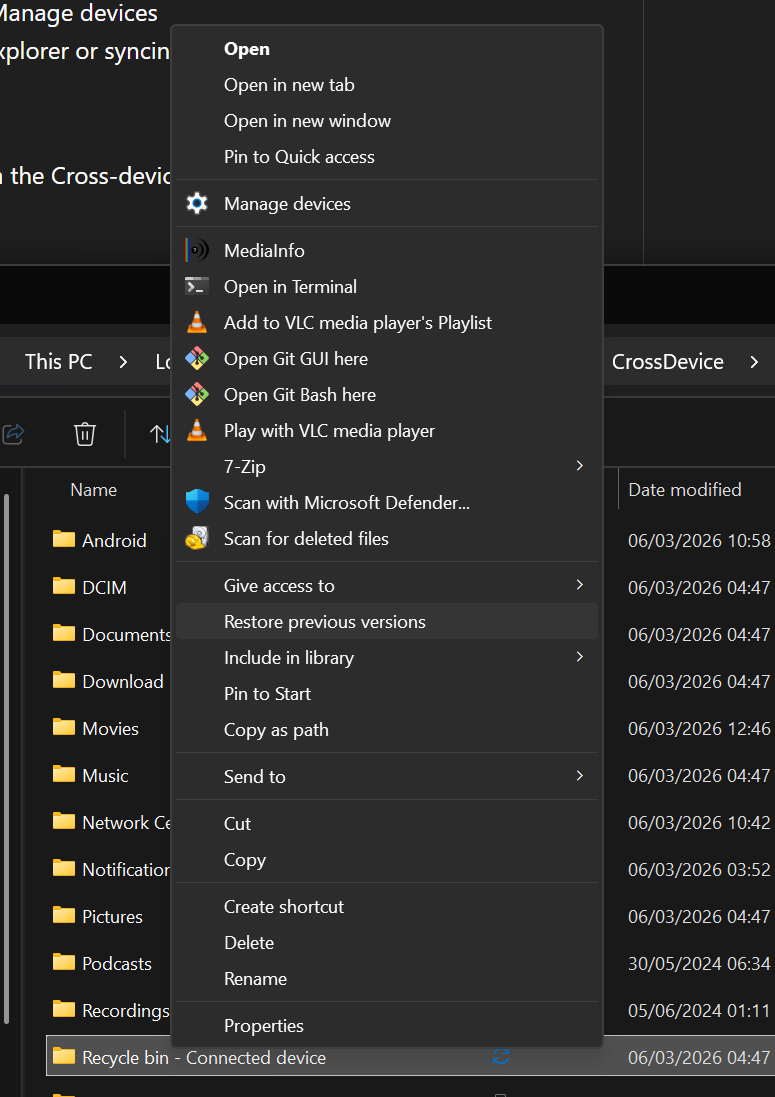
Task: Click the Android date 06/03/2026 10:58
Action: (699, 540)
